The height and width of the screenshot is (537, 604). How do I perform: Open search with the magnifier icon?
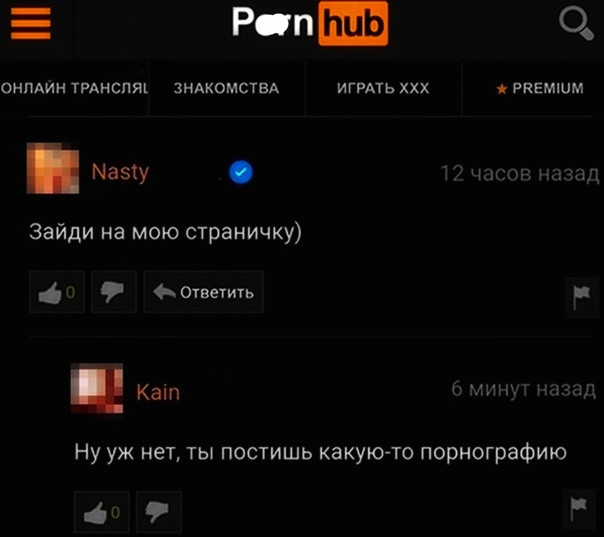(576, 23)
